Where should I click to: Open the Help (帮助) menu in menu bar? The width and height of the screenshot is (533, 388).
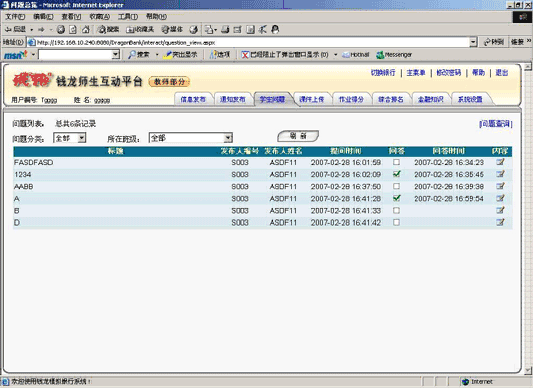click(156, 16)
